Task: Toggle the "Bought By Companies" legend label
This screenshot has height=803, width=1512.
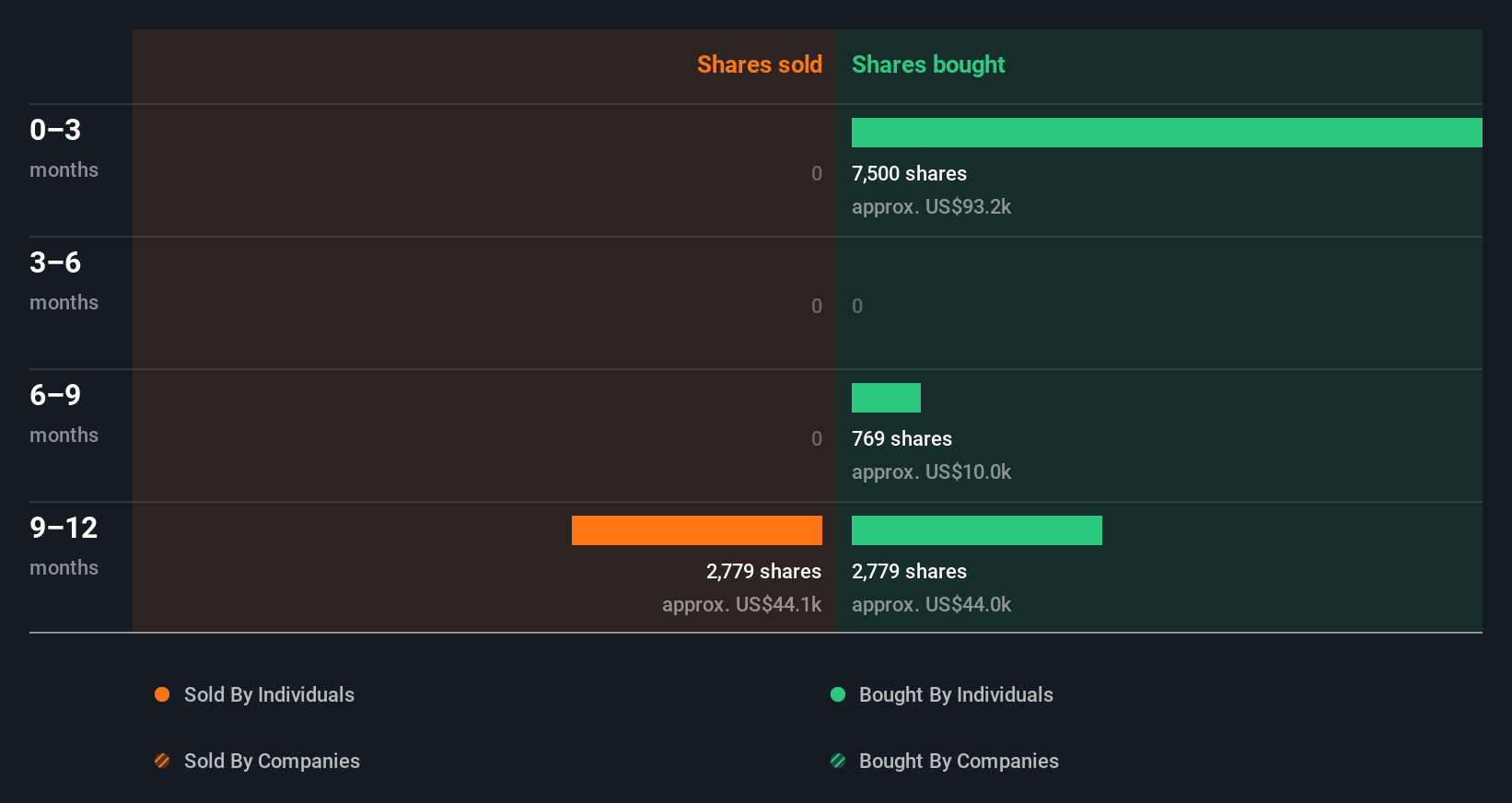Action: pos(959,761)
